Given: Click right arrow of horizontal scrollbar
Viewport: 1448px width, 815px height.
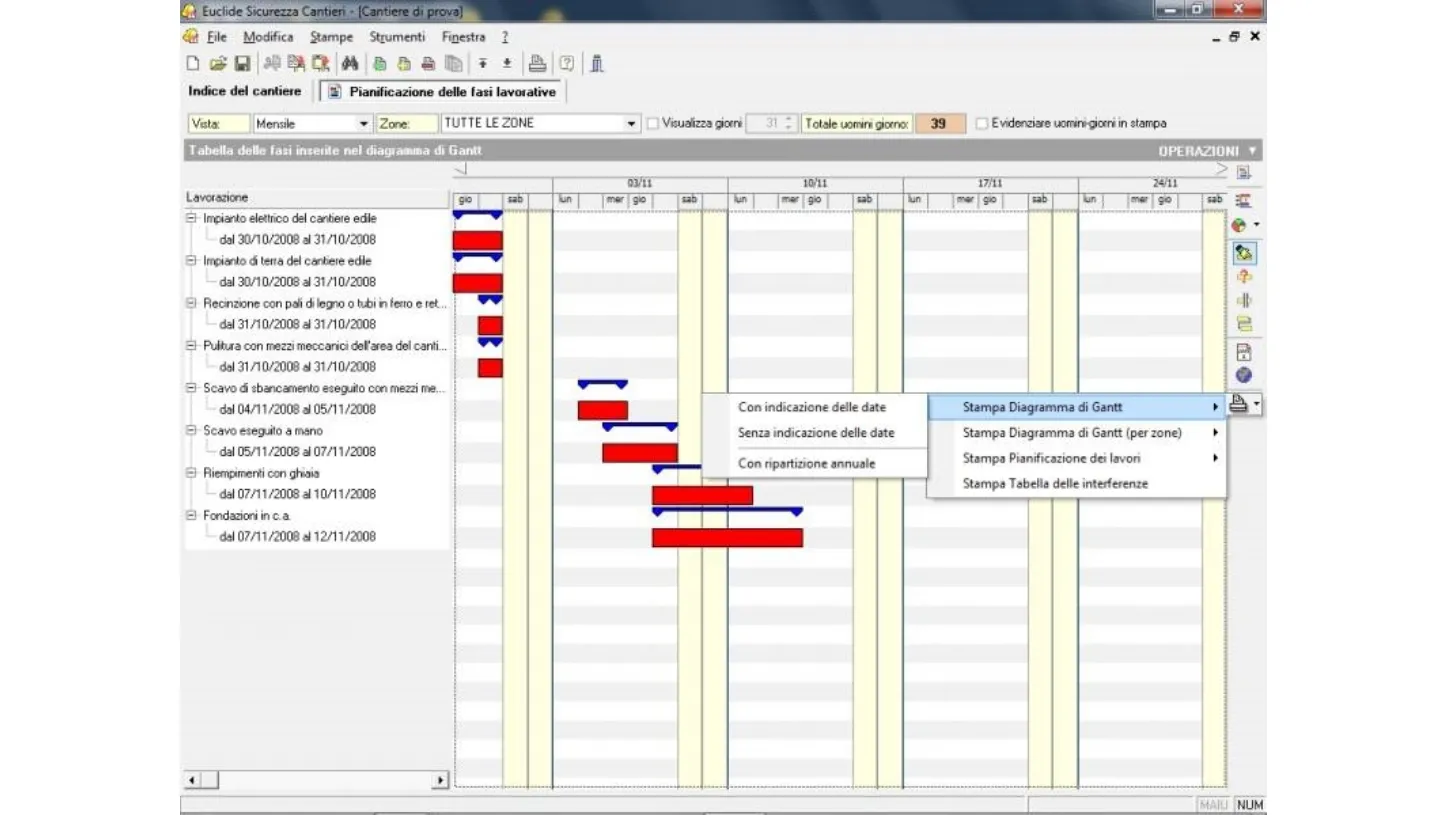Looking at the screenshot, I should point(440,780).
